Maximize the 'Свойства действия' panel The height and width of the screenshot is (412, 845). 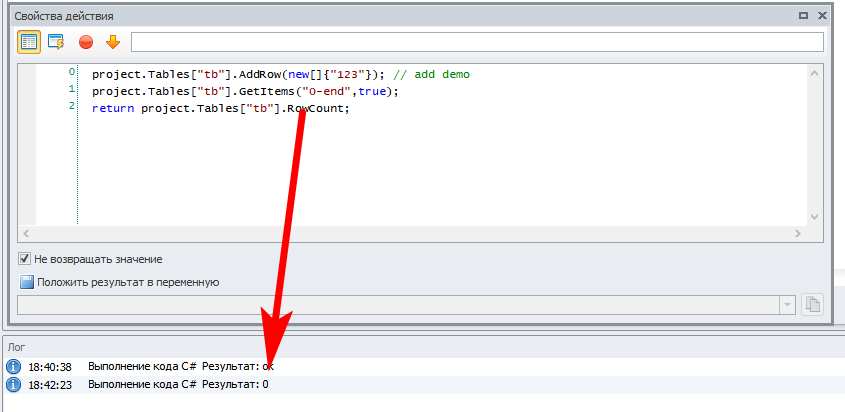(803, 16)
